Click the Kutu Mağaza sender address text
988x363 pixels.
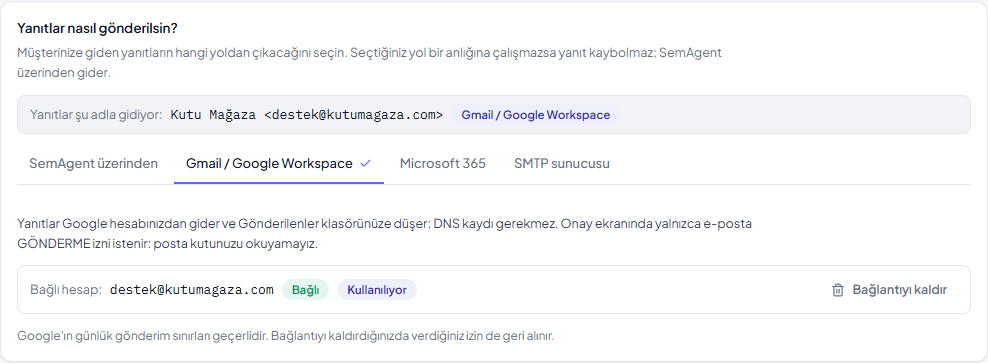click(307, 115)
